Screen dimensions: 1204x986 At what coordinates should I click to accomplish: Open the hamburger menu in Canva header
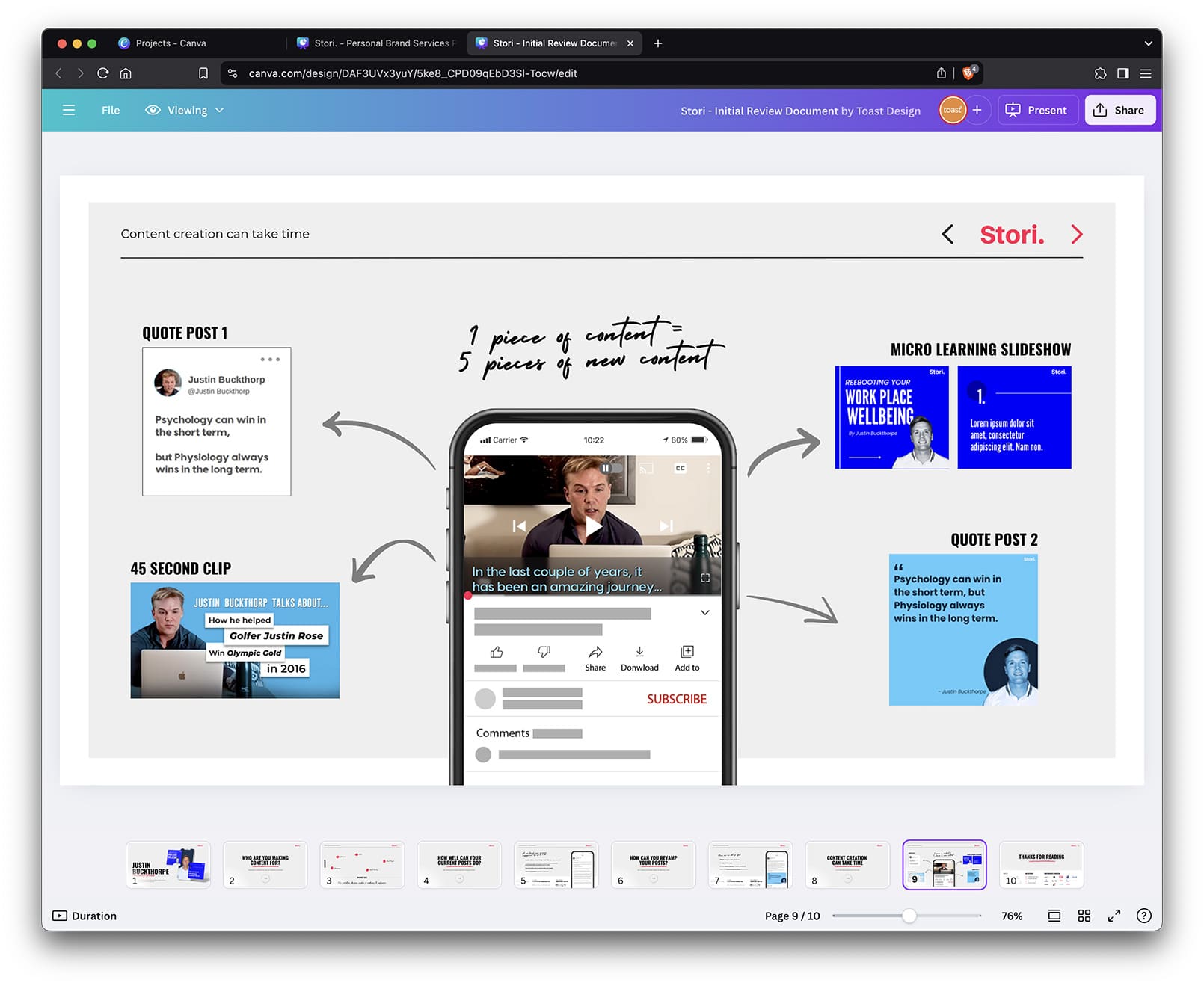click(69, 110)
